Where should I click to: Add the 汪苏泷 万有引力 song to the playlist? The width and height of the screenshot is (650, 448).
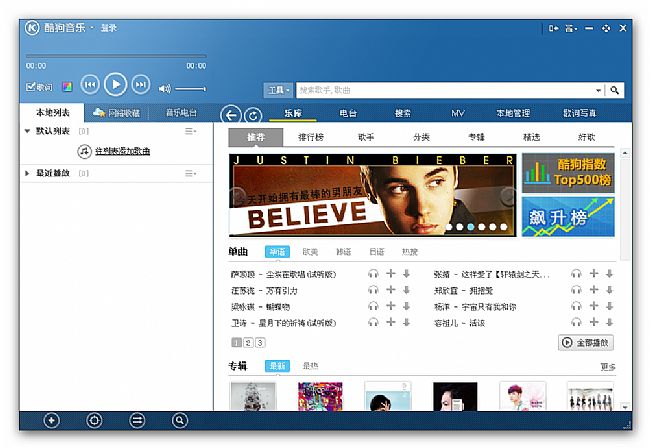click(x=390, y=290)
